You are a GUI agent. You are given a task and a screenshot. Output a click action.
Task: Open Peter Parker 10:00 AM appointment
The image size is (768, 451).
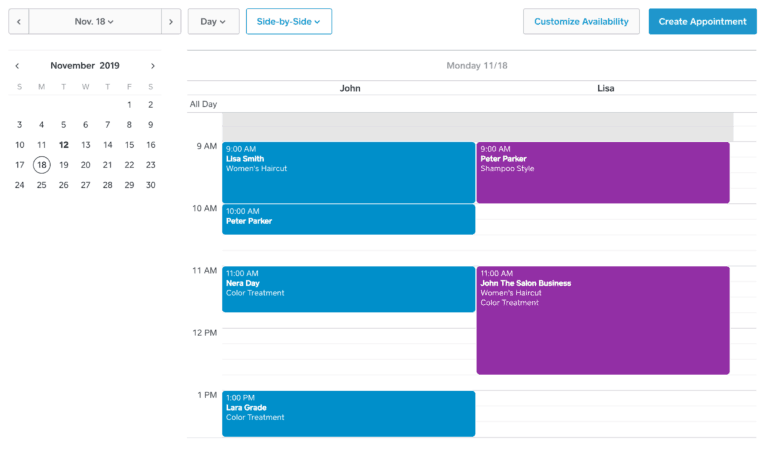coord(348,219)
